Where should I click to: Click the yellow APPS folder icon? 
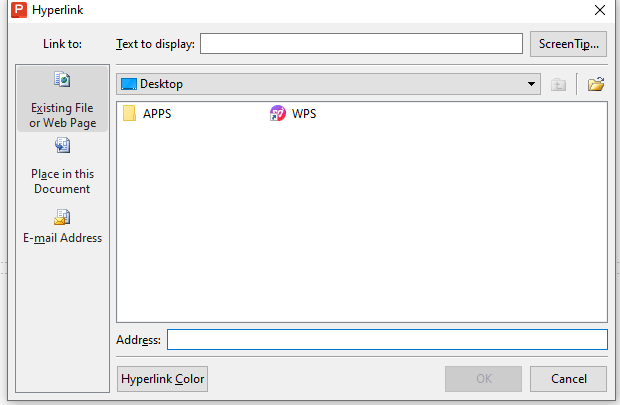coord(129,113)
